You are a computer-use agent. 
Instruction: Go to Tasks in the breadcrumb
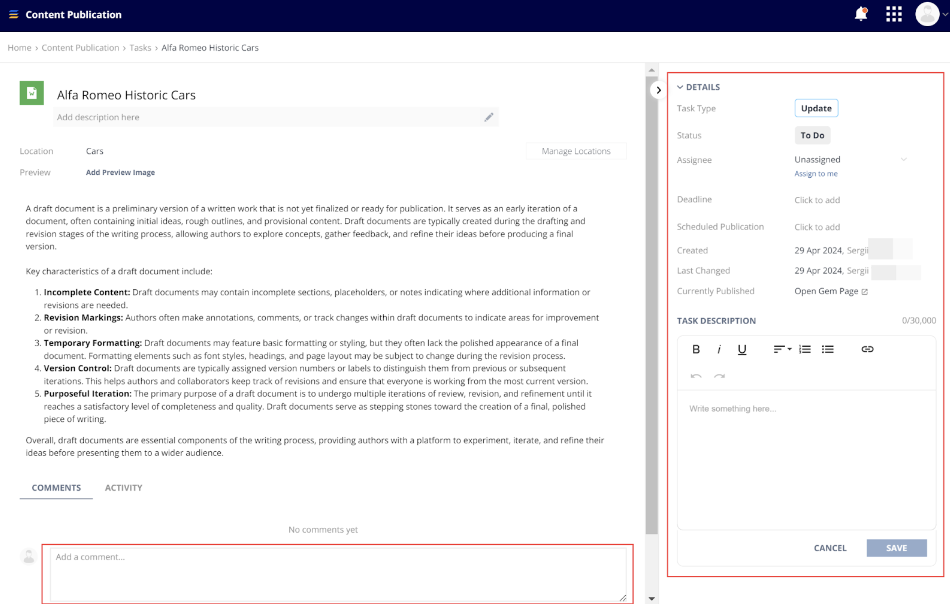(x=141, y=48)
